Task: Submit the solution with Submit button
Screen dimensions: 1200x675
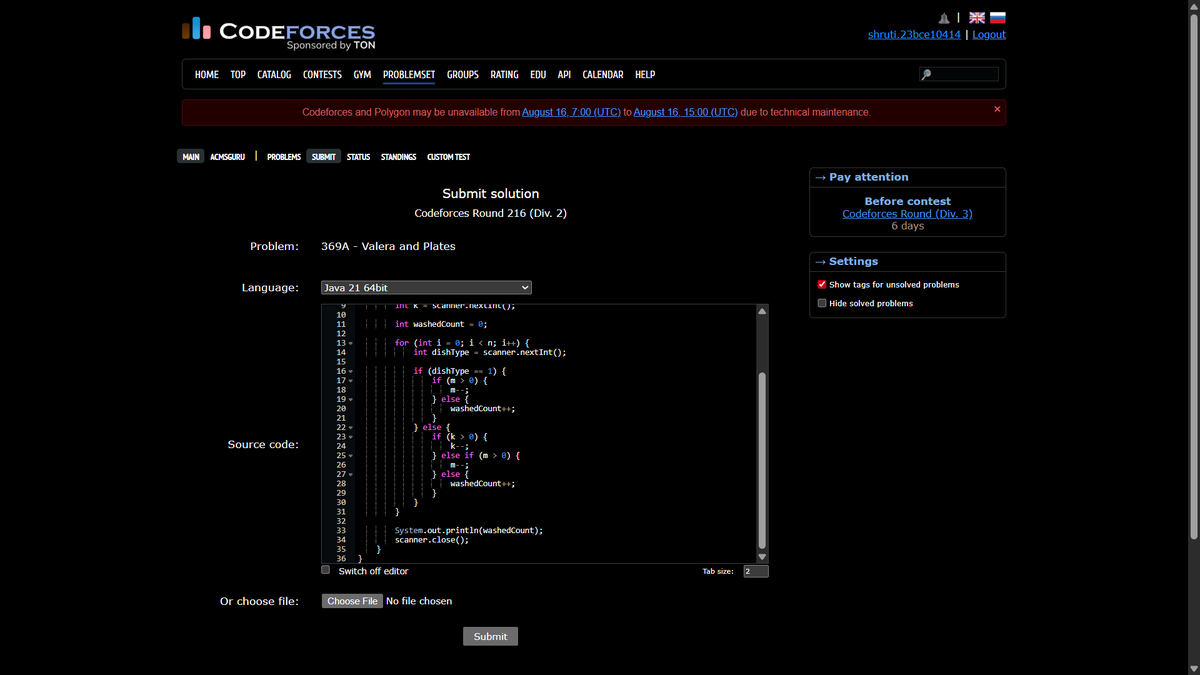Action: (490, 636)
